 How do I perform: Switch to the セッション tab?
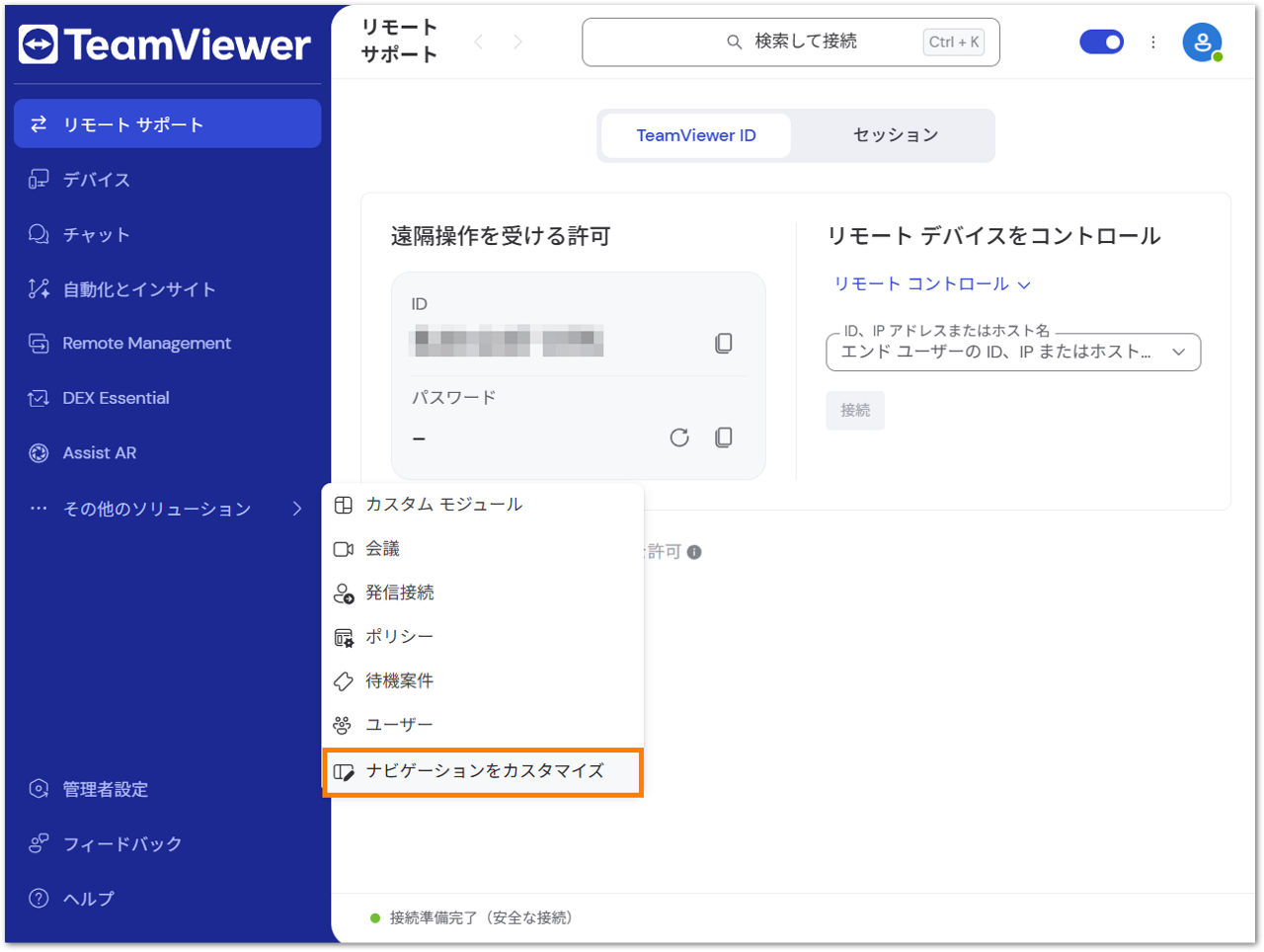(895, 135)
